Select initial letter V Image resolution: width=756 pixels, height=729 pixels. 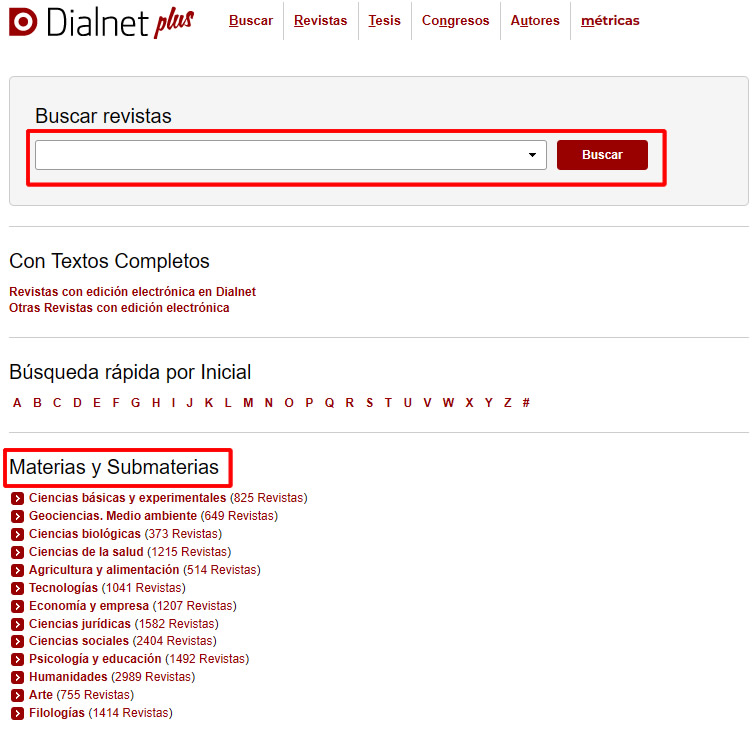point(427,403)
